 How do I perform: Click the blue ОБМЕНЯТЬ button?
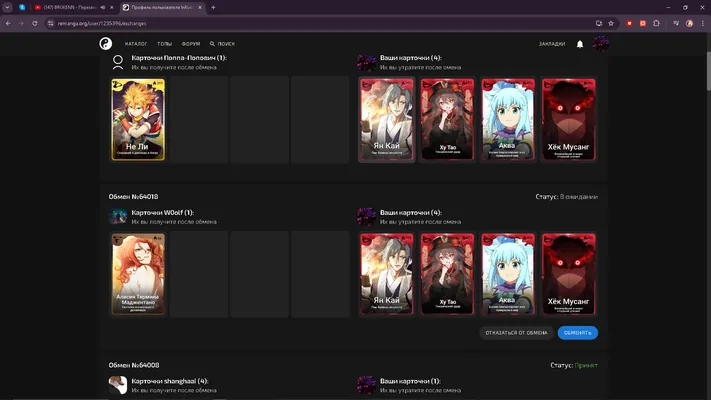[578, 332]
